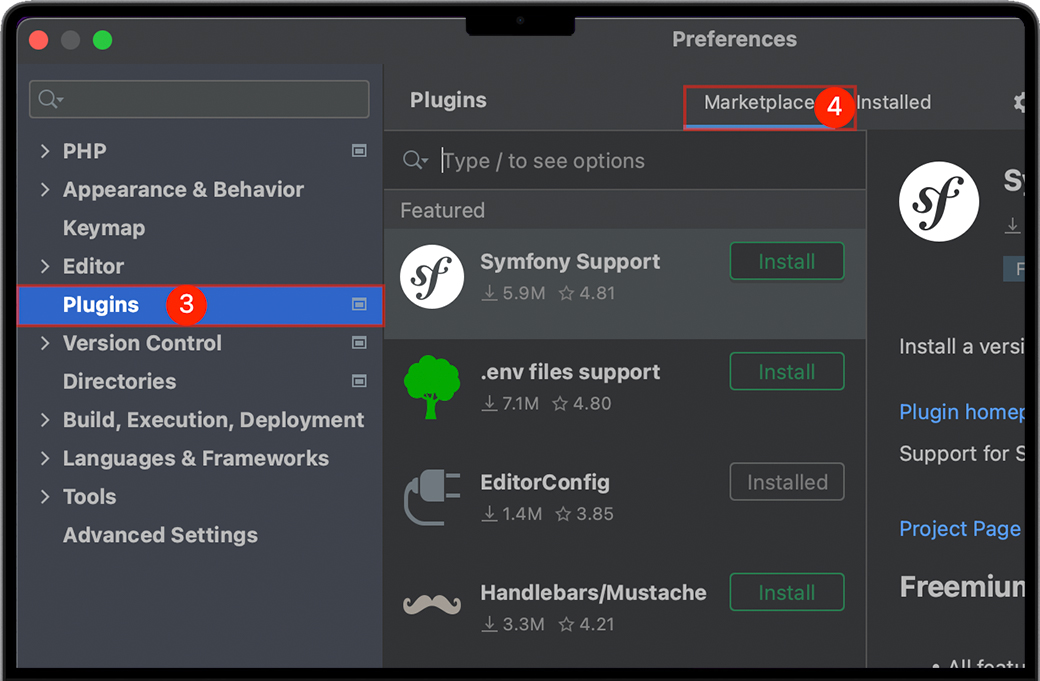Click the green tree .env plugin icon
The image size is (1040, 681).
[x=432, y=387]
